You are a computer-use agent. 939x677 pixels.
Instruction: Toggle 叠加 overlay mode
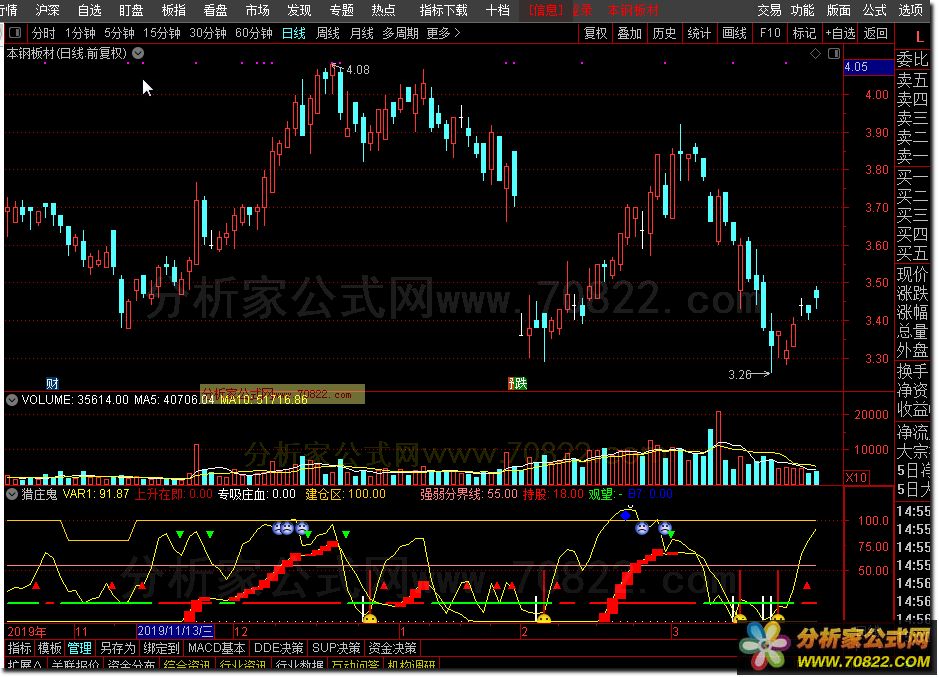pyautogui.click(x=630, y=33)
